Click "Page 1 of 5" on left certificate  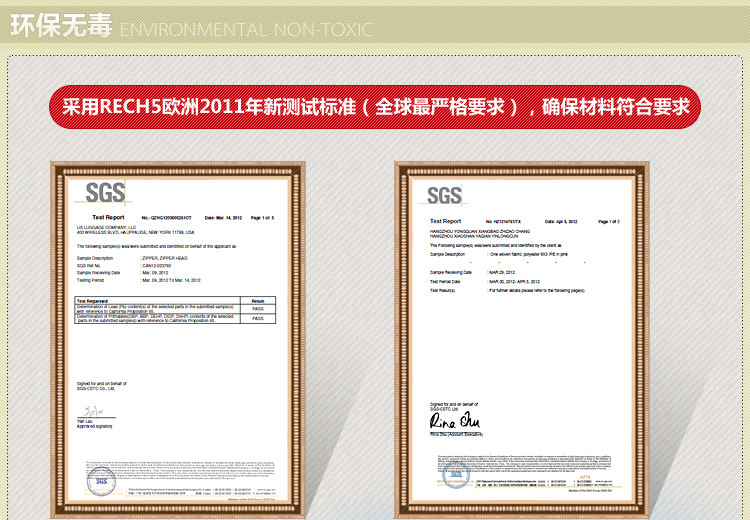click(x=263, y=218)
